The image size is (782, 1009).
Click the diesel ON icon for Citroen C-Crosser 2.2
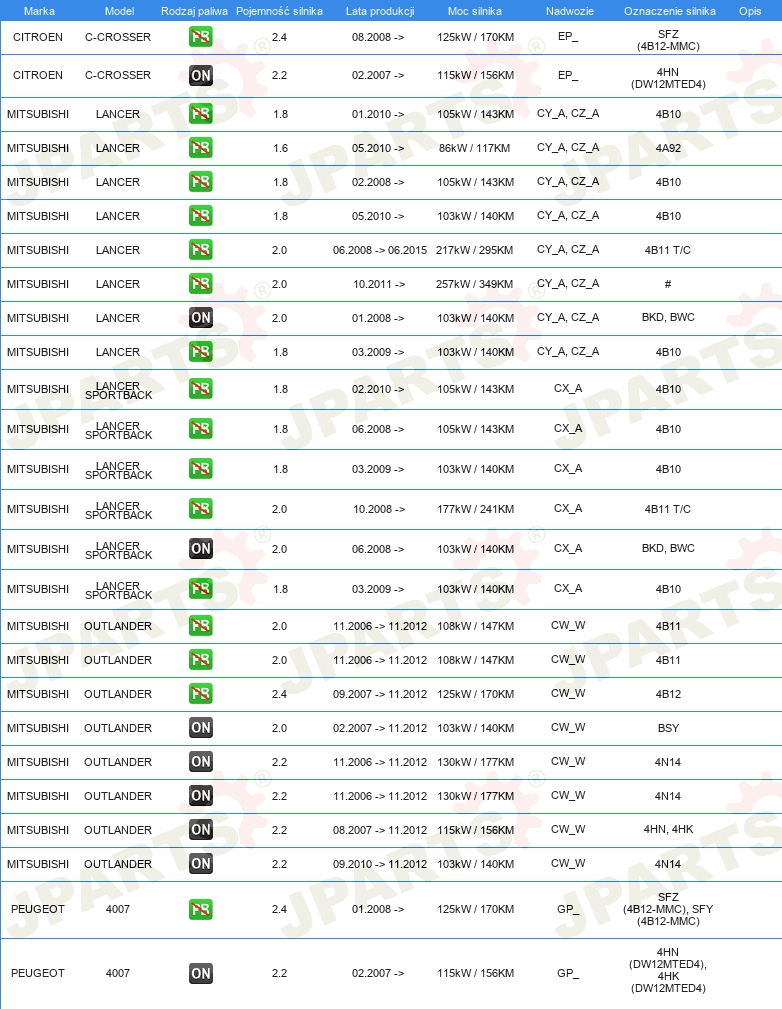pyautogui.click(x=201, y=75)
